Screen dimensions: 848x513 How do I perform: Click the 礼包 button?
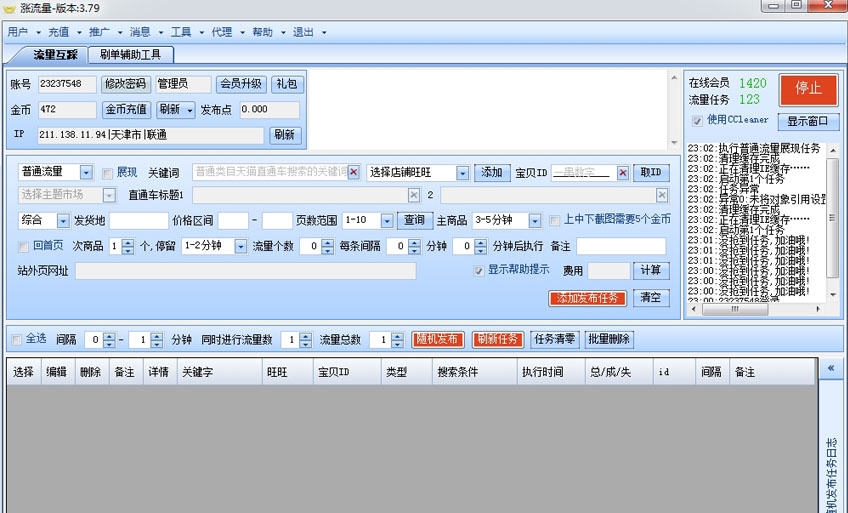click(x=287, y=84)
